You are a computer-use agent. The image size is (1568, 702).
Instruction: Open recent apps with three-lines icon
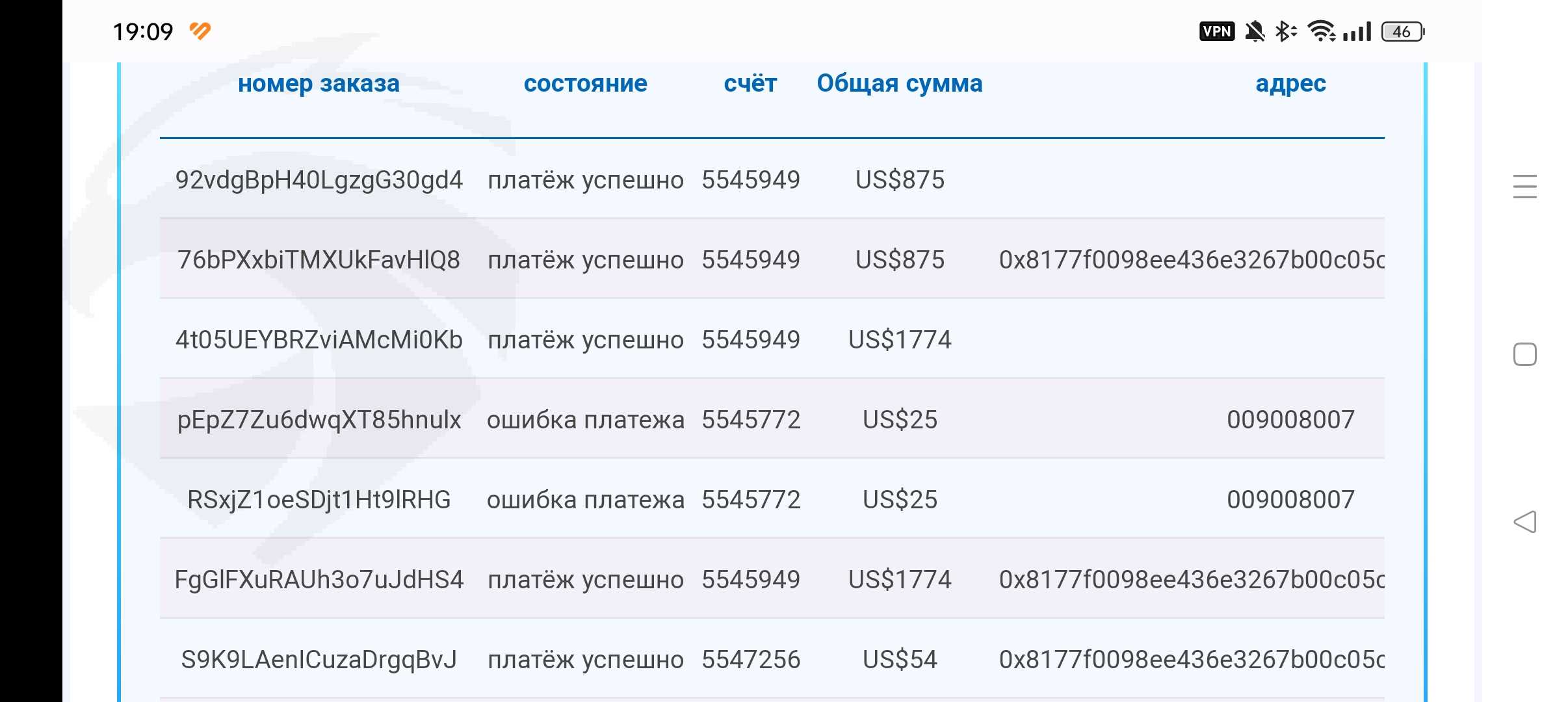point(1525,187)
